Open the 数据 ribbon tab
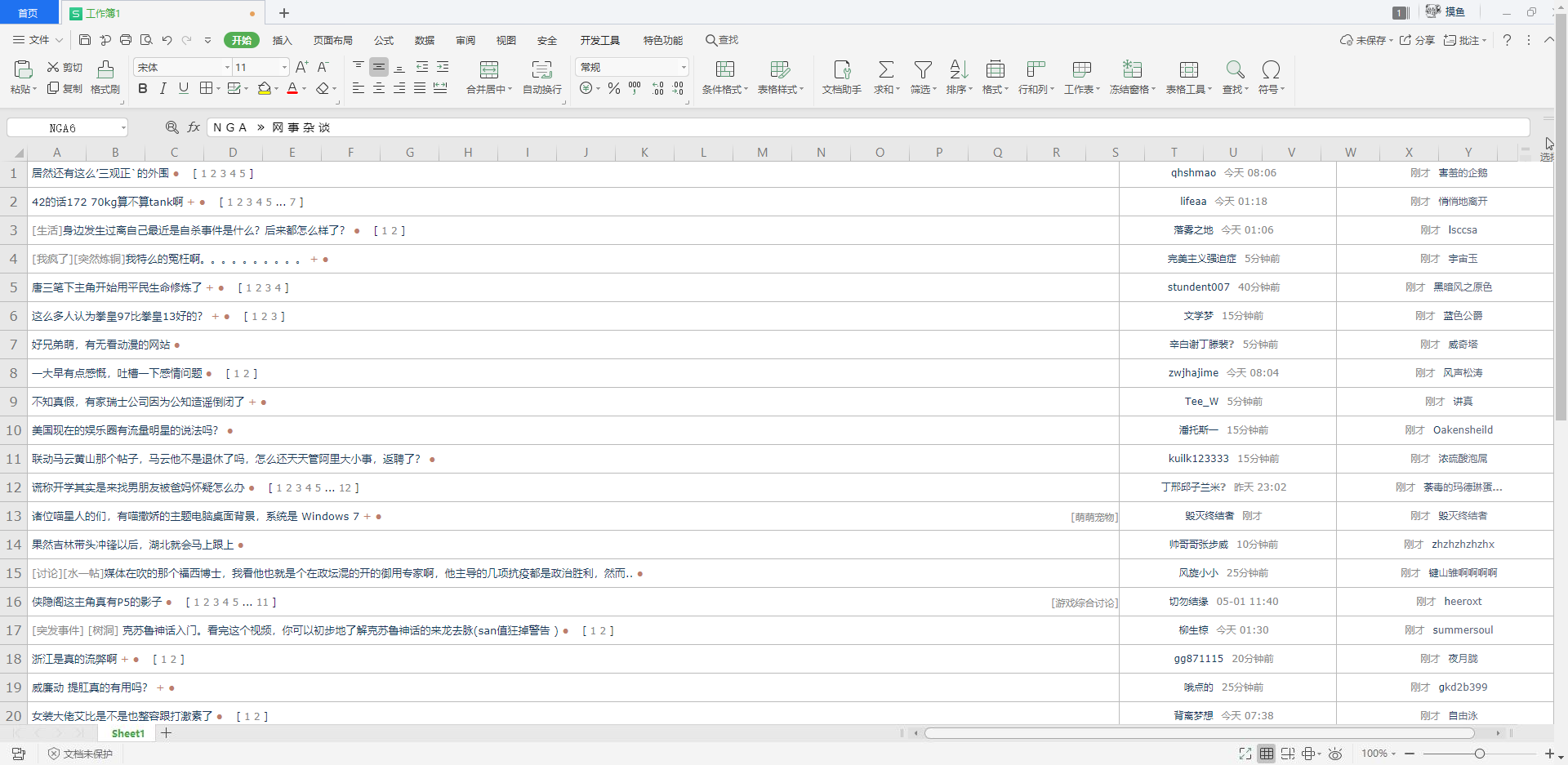 pyautogui.click(x=425, y=40)
